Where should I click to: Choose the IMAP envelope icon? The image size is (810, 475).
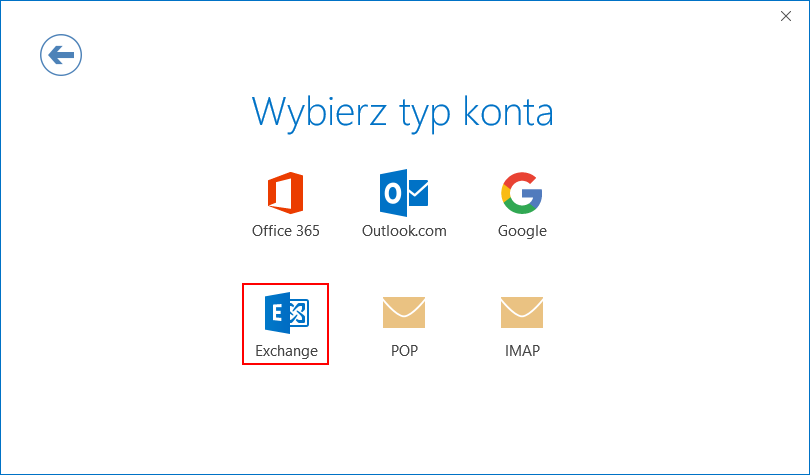(522, 312)
